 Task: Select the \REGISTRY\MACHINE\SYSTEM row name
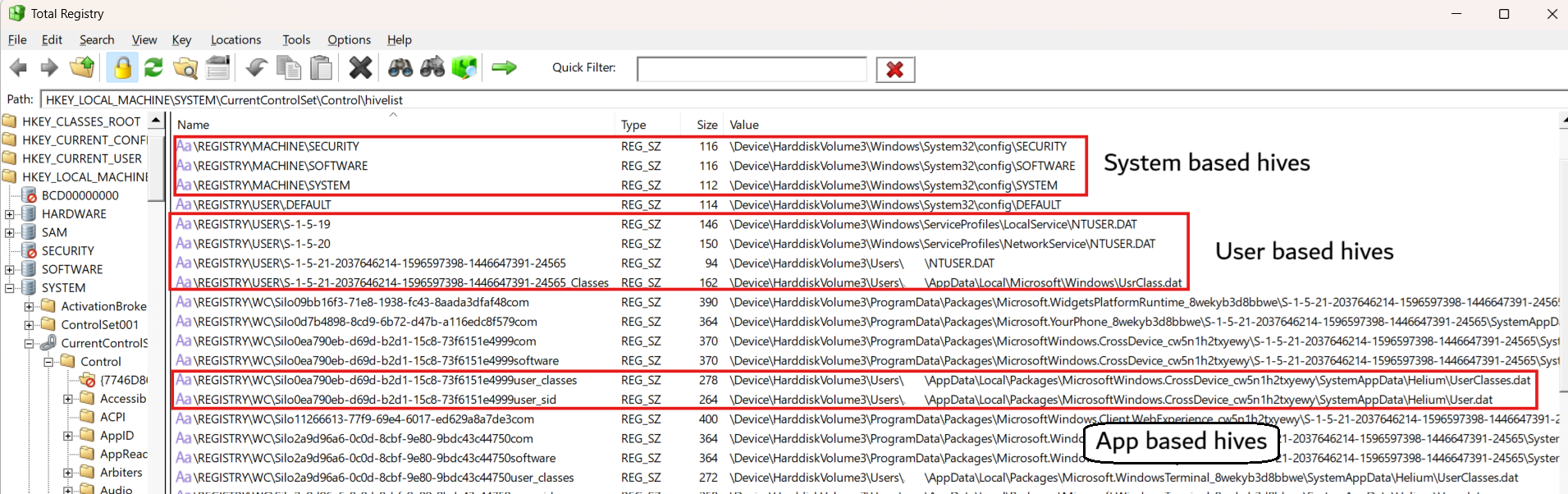tap(272, 185)
